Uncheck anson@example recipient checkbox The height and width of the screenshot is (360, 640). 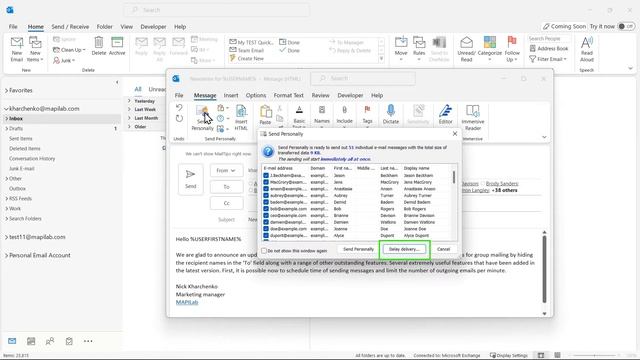[x=266, y=189]
